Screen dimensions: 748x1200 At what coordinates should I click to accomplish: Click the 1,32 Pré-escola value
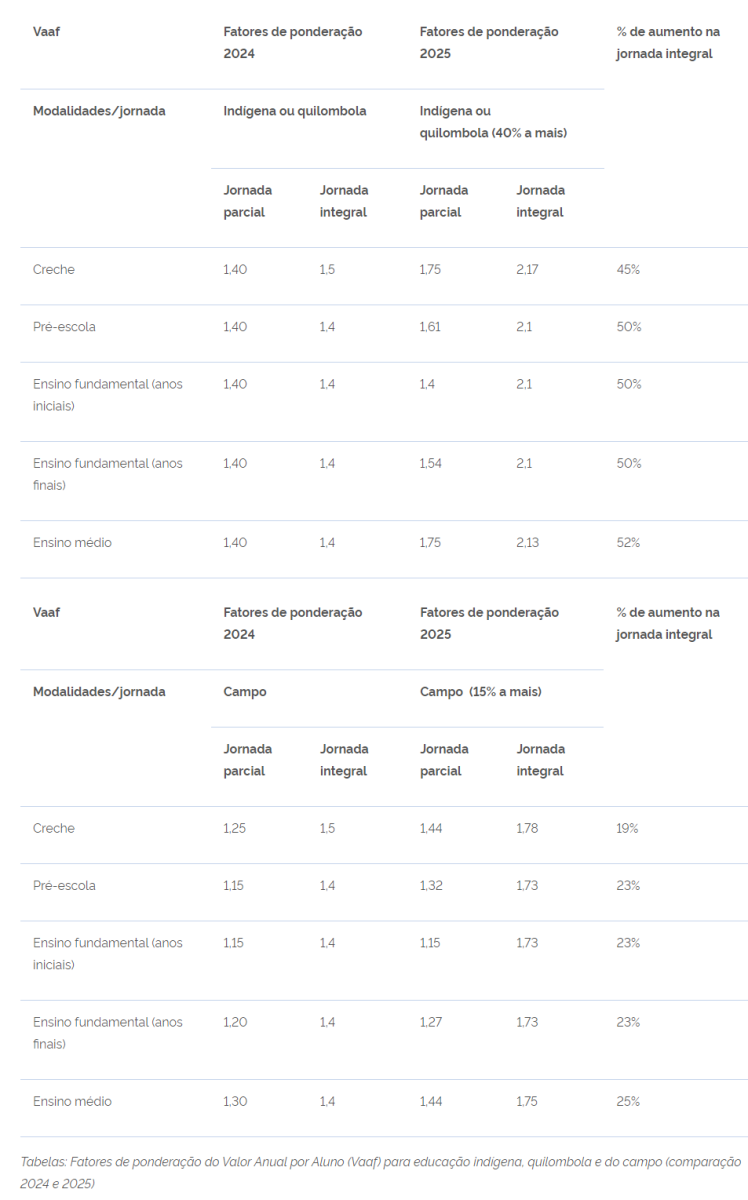coord(431,886)
